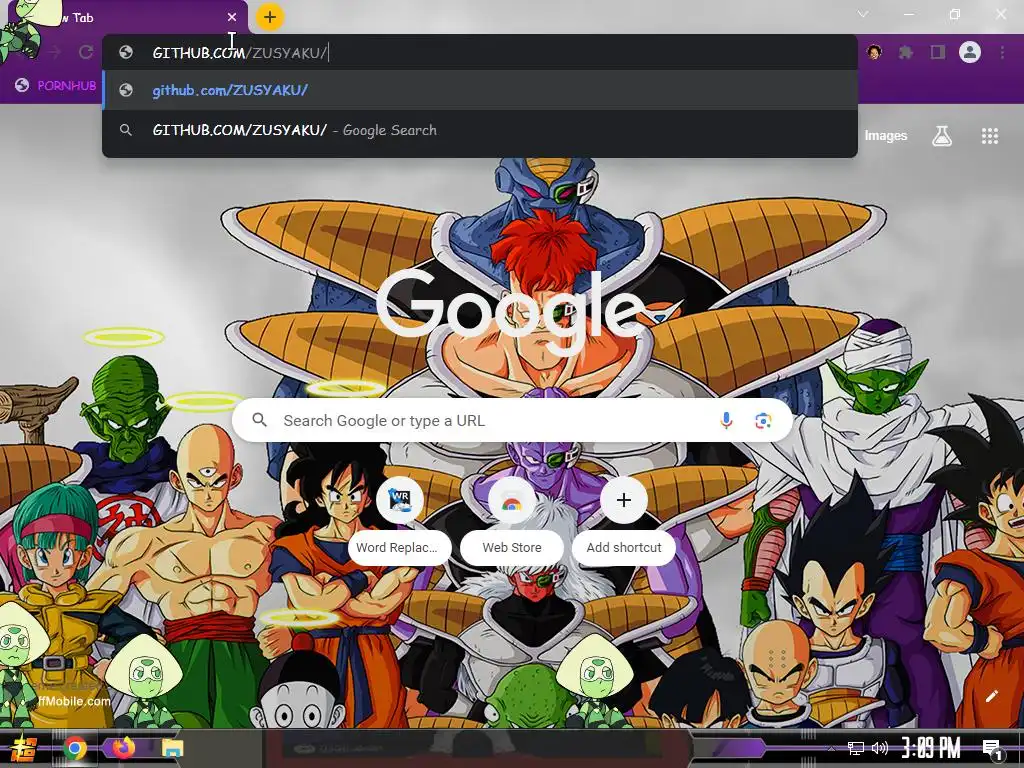Open the Extensions puzzle icon

(906, 52)
